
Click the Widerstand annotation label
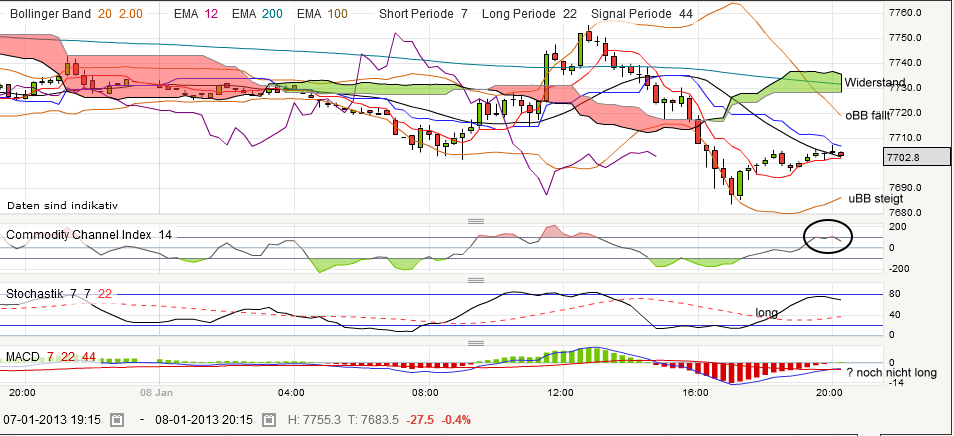pos(874,83)
